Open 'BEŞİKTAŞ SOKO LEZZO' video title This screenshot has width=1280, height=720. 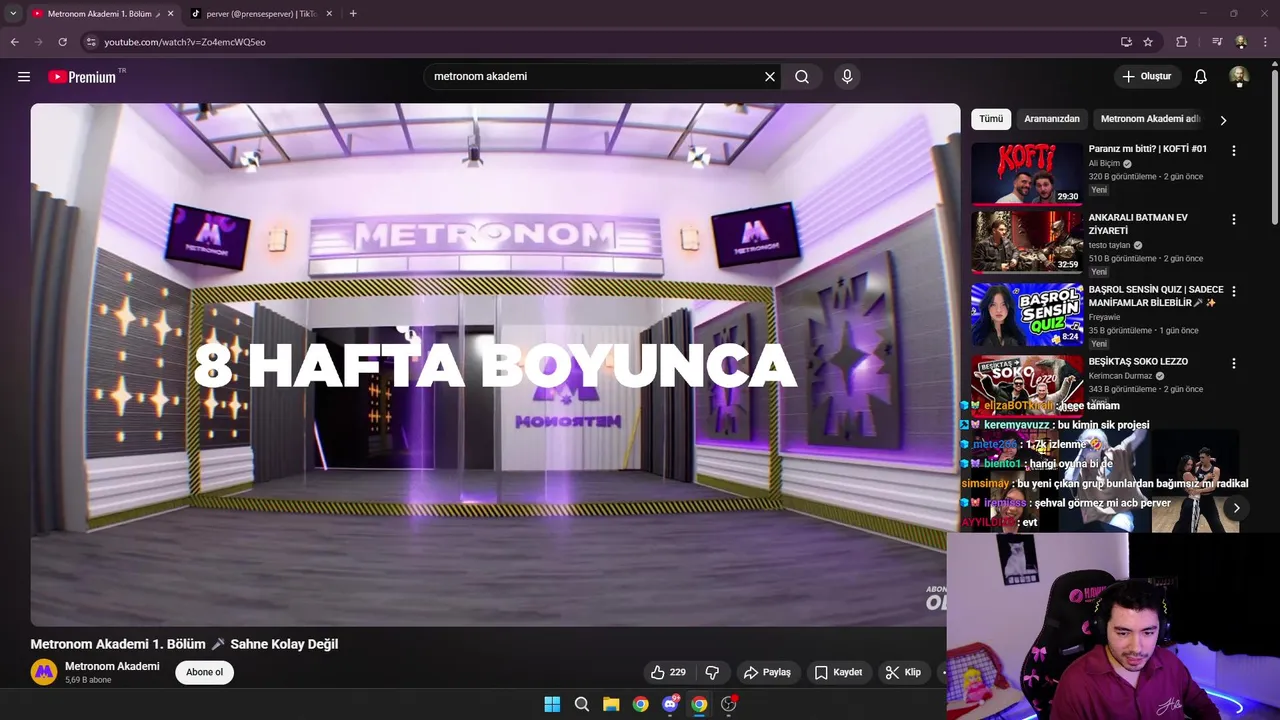1138,362
